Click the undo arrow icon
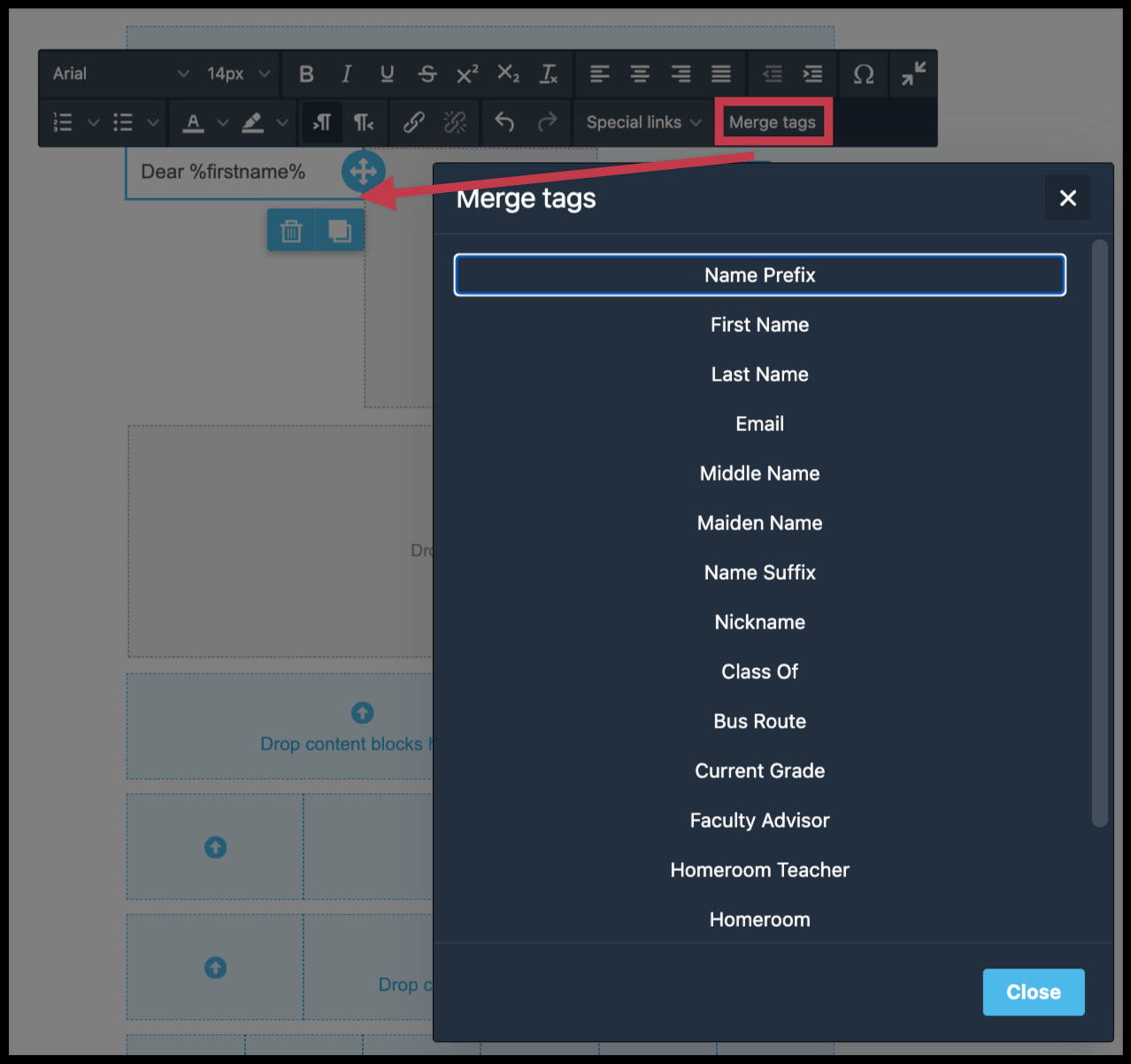 504,122
